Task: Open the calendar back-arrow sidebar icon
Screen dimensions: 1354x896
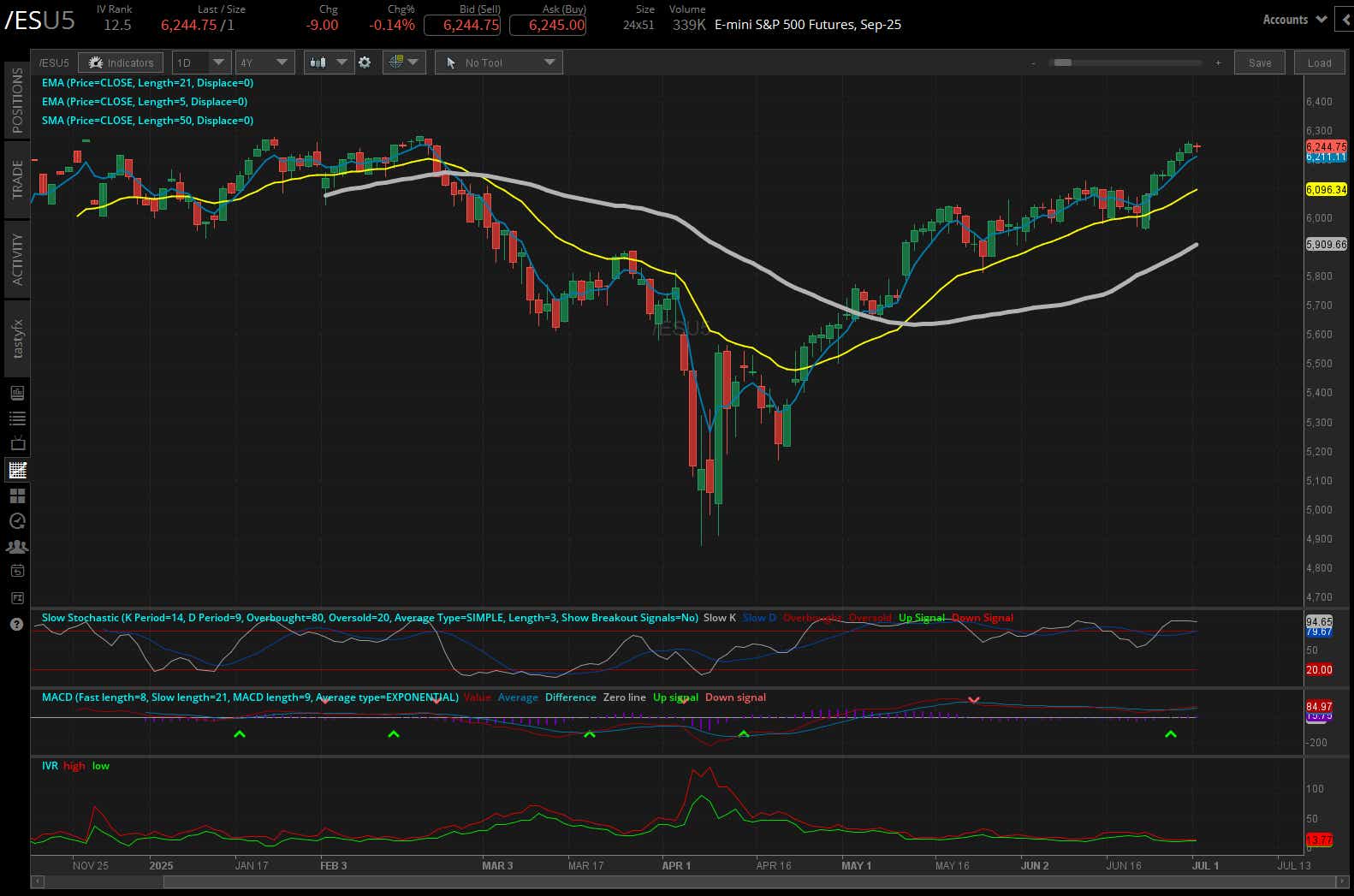Action: [17, 571]
